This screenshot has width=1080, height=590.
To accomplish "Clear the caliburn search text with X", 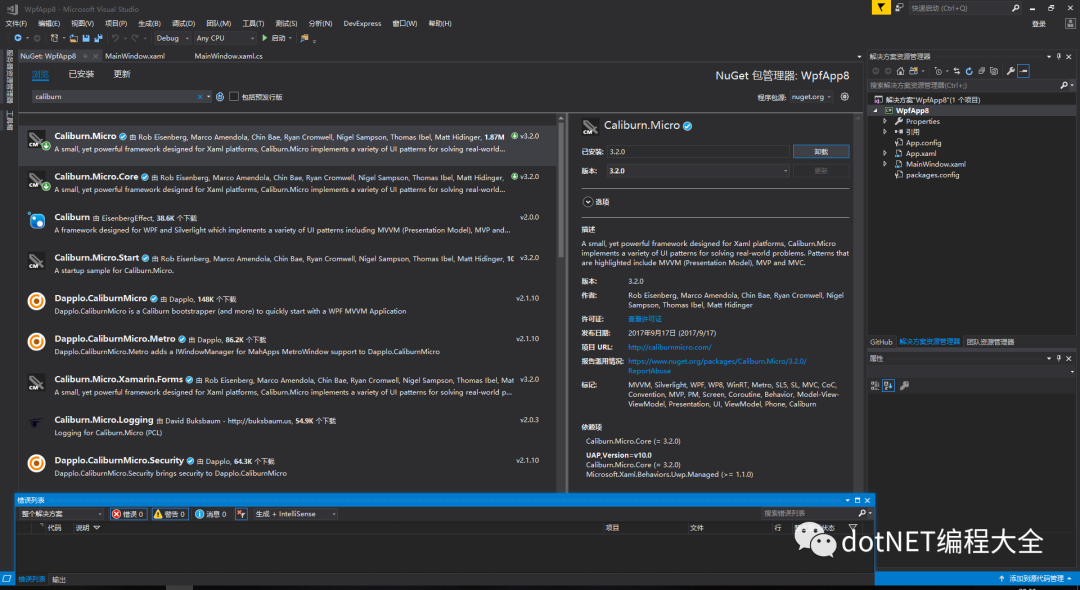I will tap(200, 97).
